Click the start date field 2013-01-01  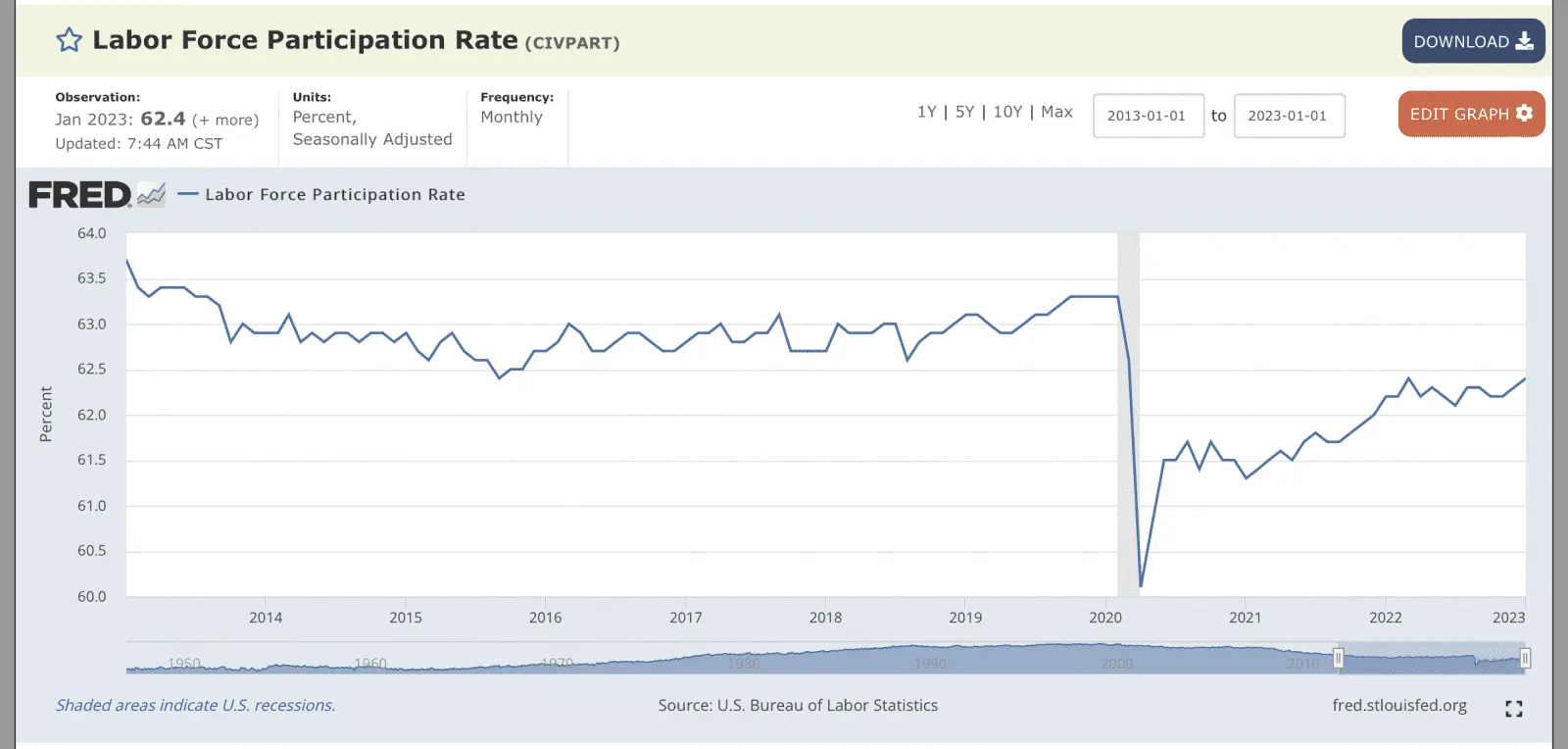coord(1148,116)
